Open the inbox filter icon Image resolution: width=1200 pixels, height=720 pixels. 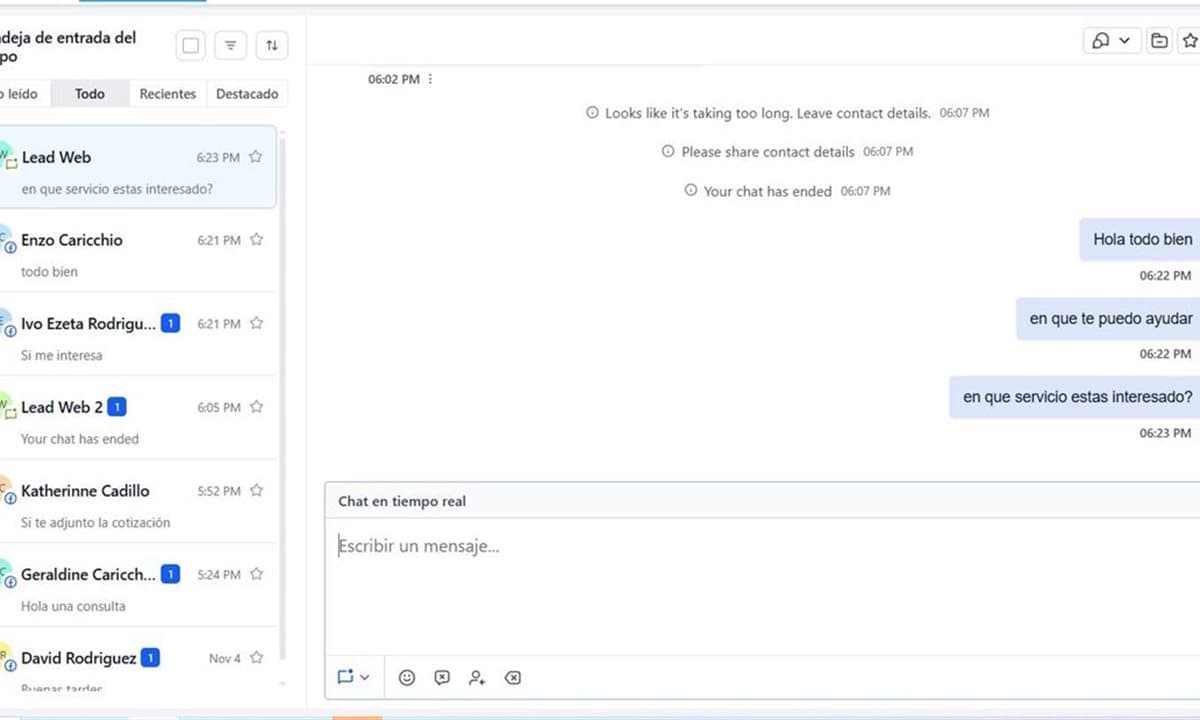point(230,45)
